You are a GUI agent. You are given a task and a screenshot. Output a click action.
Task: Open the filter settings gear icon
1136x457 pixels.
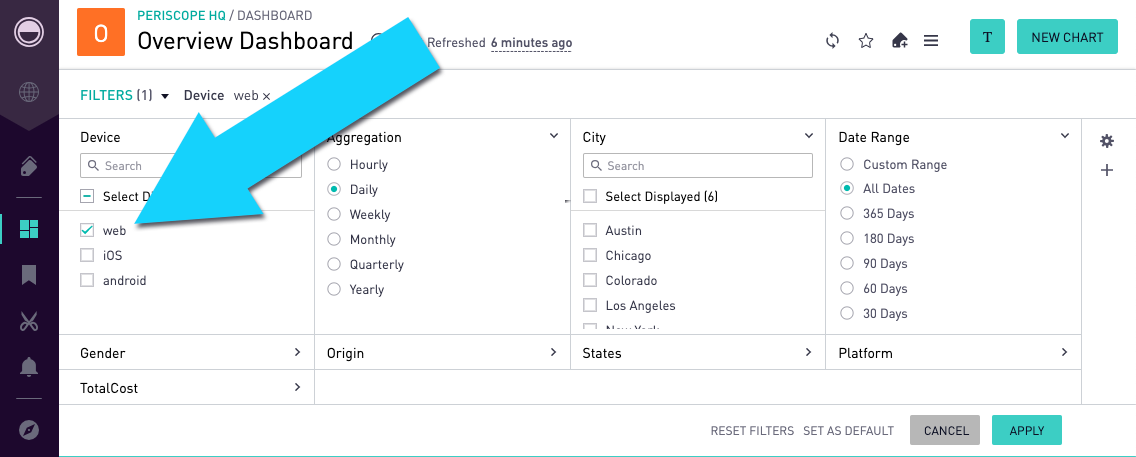click(x=1106, y=141)
